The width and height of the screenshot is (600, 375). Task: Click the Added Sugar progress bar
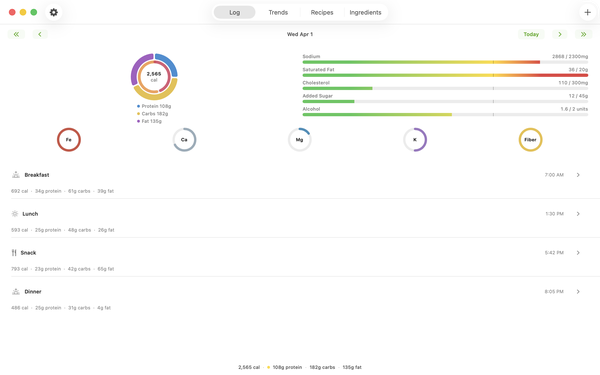point(445,101)
